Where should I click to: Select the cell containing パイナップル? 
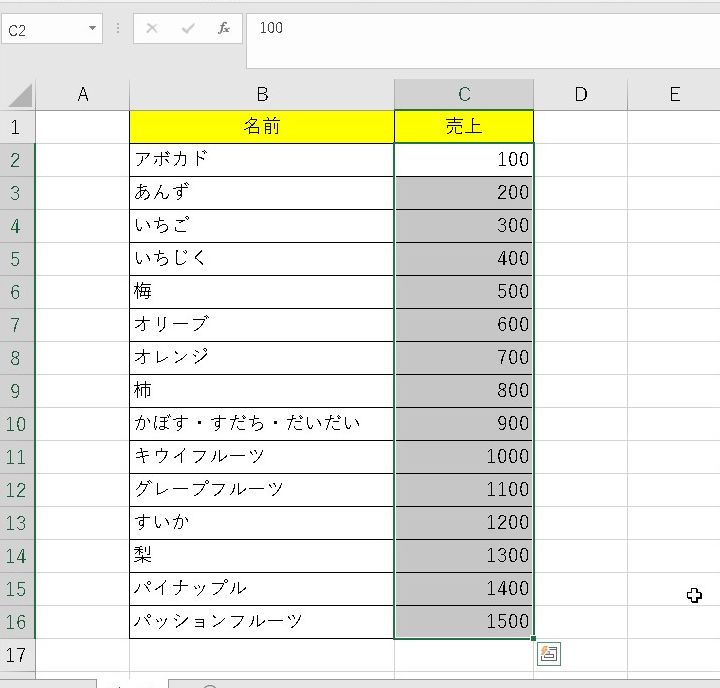tap(262, 589)
